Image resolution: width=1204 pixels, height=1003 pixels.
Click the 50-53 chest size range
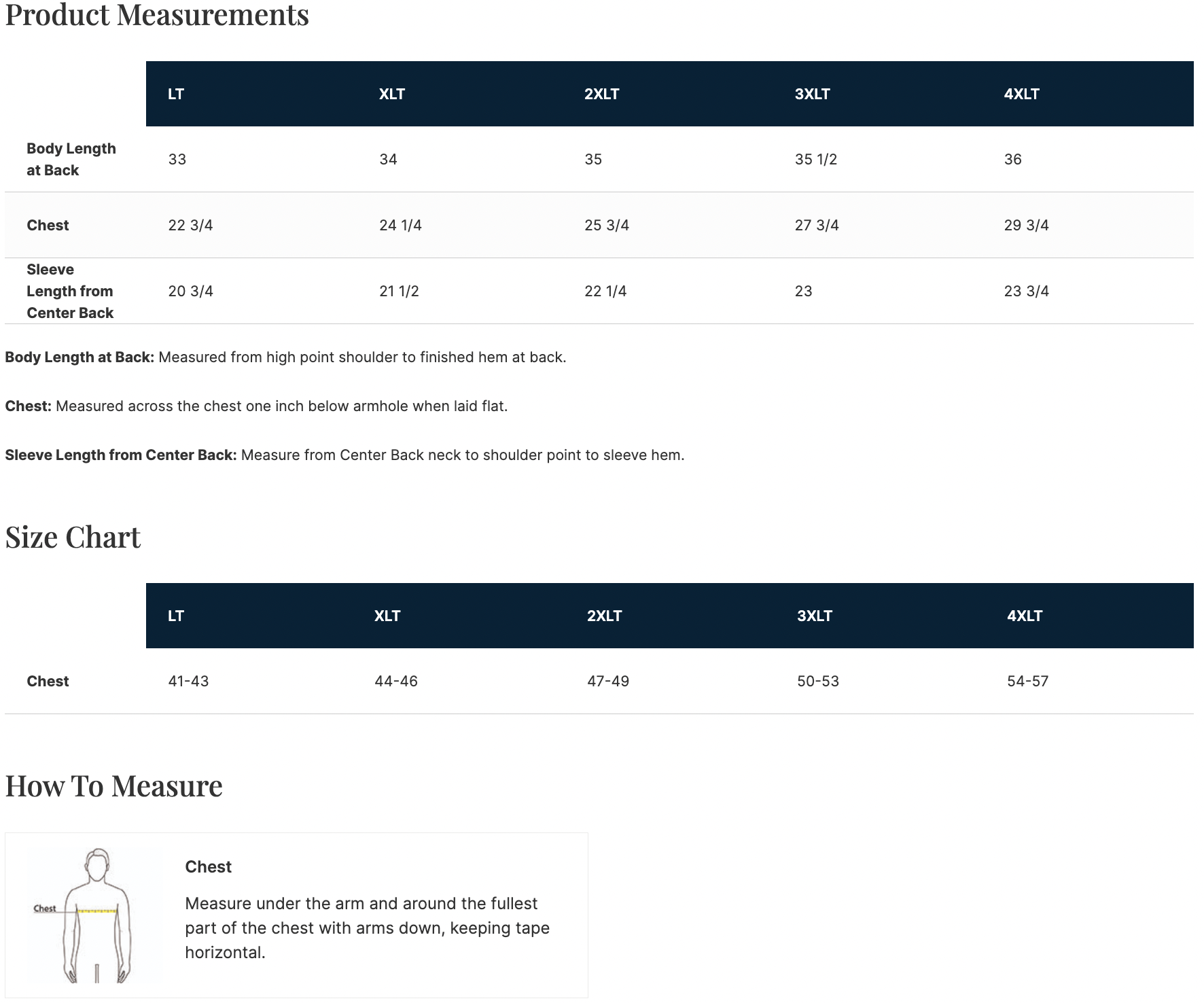pos(817,681)
